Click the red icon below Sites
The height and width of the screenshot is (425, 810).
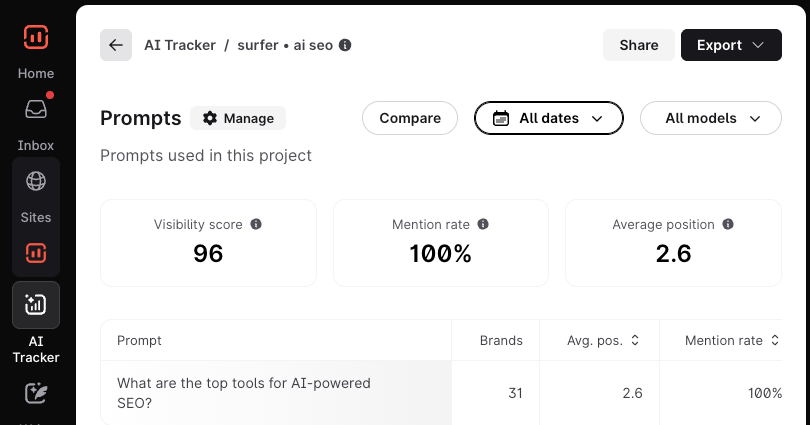point(36,253)
